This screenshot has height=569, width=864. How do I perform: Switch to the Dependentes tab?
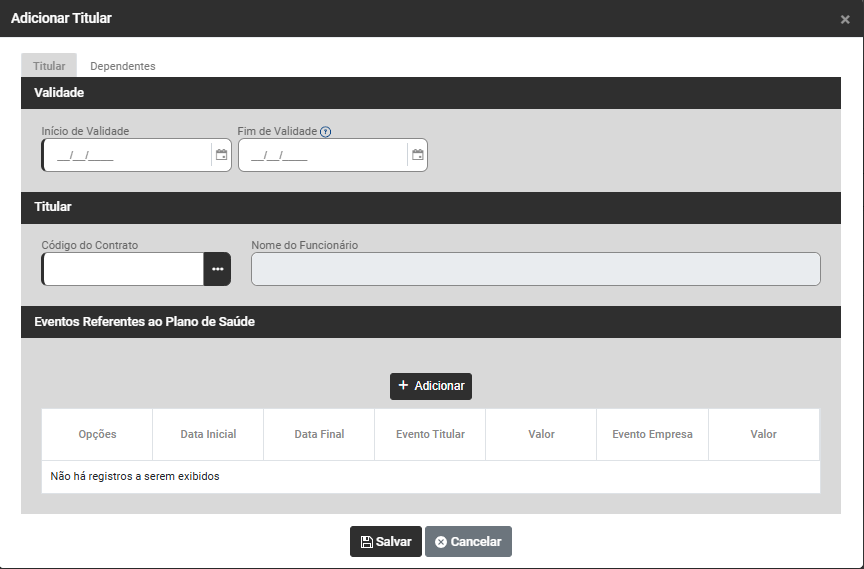[x=122, y=66]
